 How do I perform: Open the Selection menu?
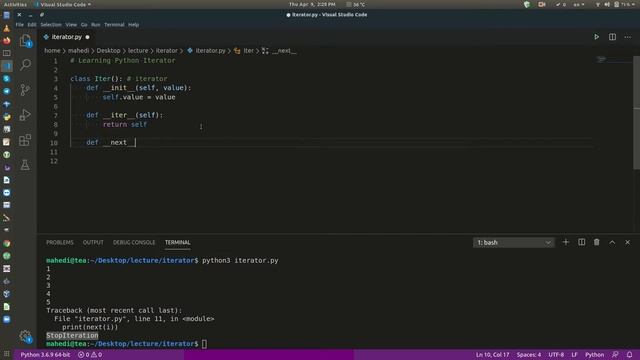click(51, 24)
